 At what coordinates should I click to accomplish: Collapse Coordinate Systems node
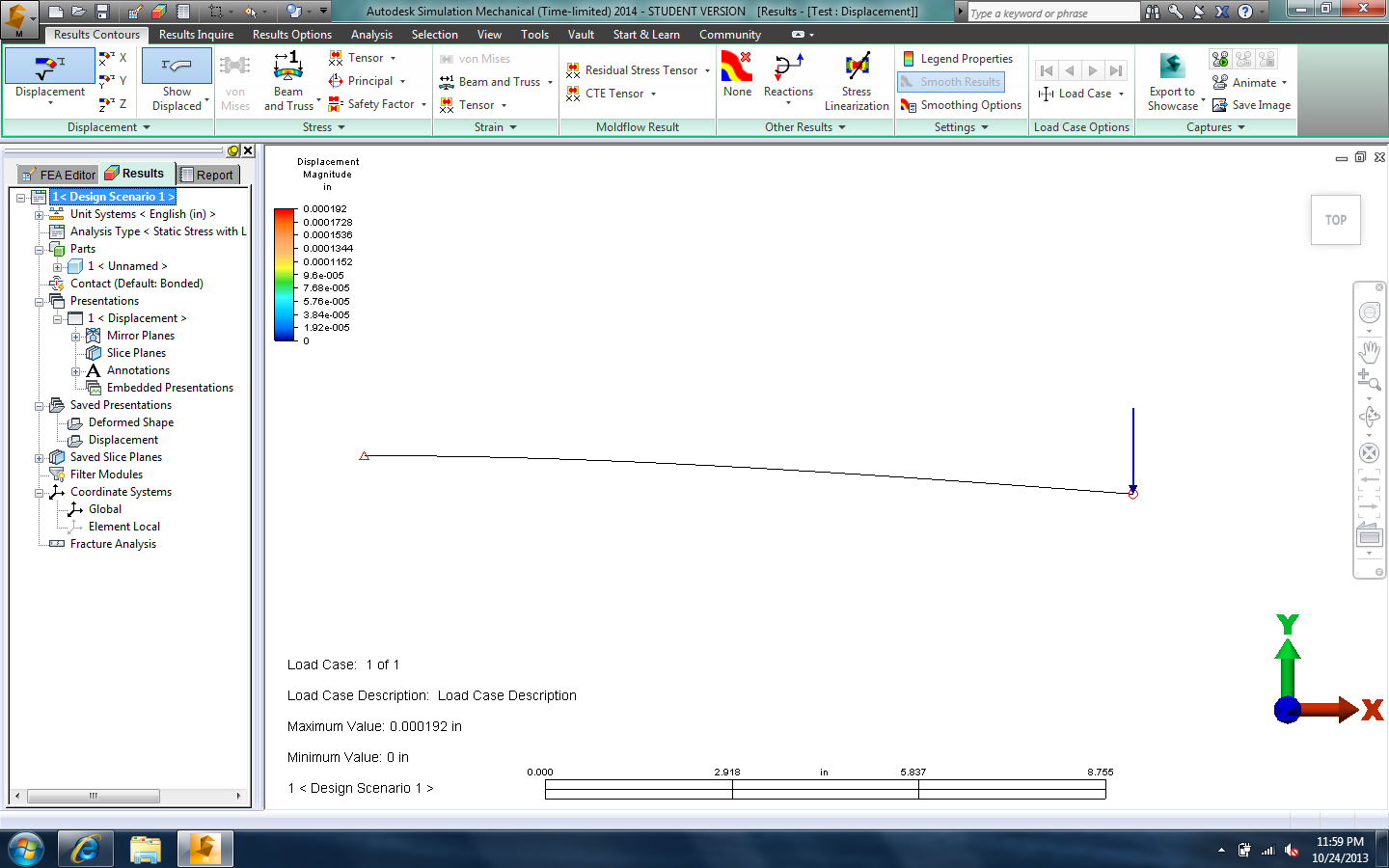[x=40, y=492]
